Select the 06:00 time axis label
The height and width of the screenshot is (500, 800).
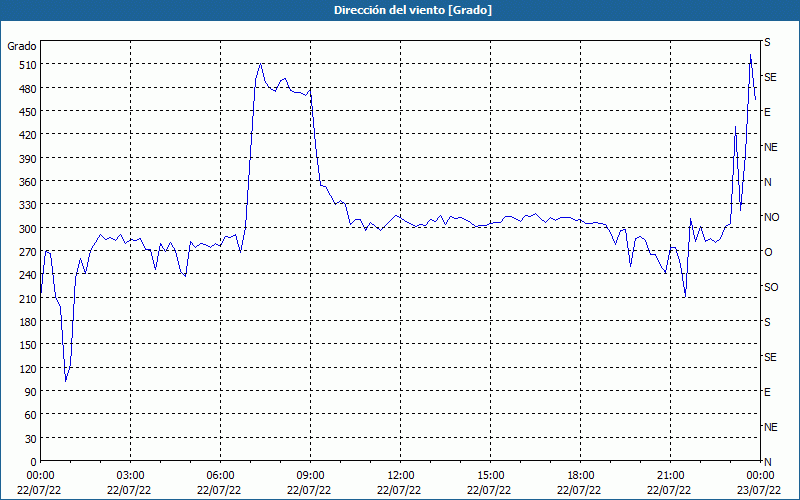[x=220, y=476]
